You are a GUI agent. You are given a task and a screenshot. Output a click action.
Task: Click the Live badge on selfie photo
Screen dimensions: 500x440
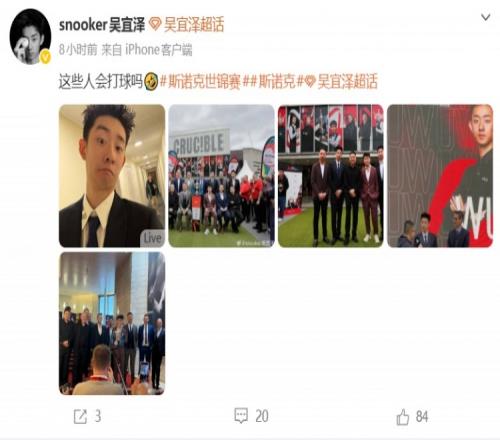[152, 238]
